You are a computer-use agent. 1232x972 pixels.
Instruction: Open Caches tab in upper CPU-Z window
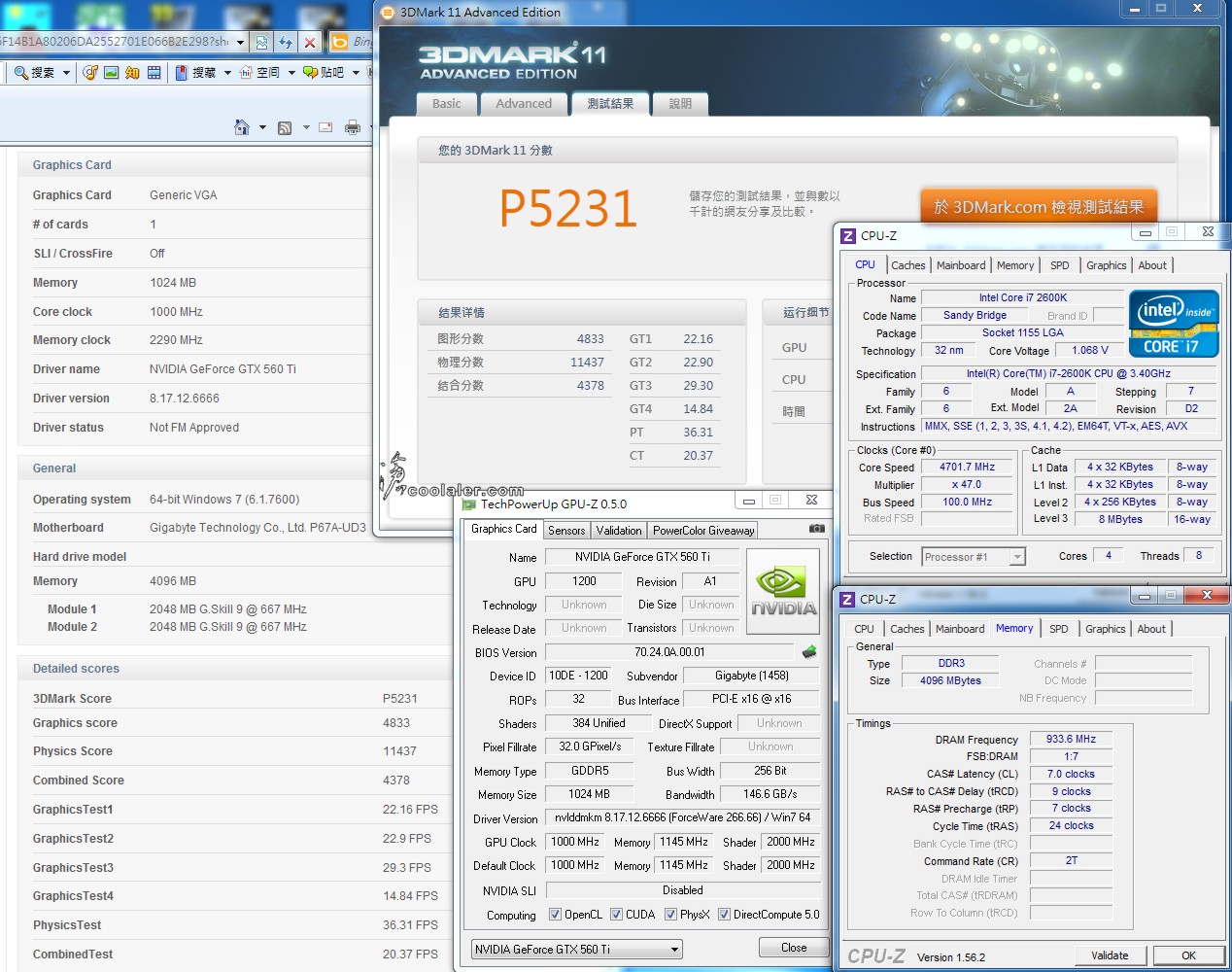pyautogui.click(x=908, y=265)
